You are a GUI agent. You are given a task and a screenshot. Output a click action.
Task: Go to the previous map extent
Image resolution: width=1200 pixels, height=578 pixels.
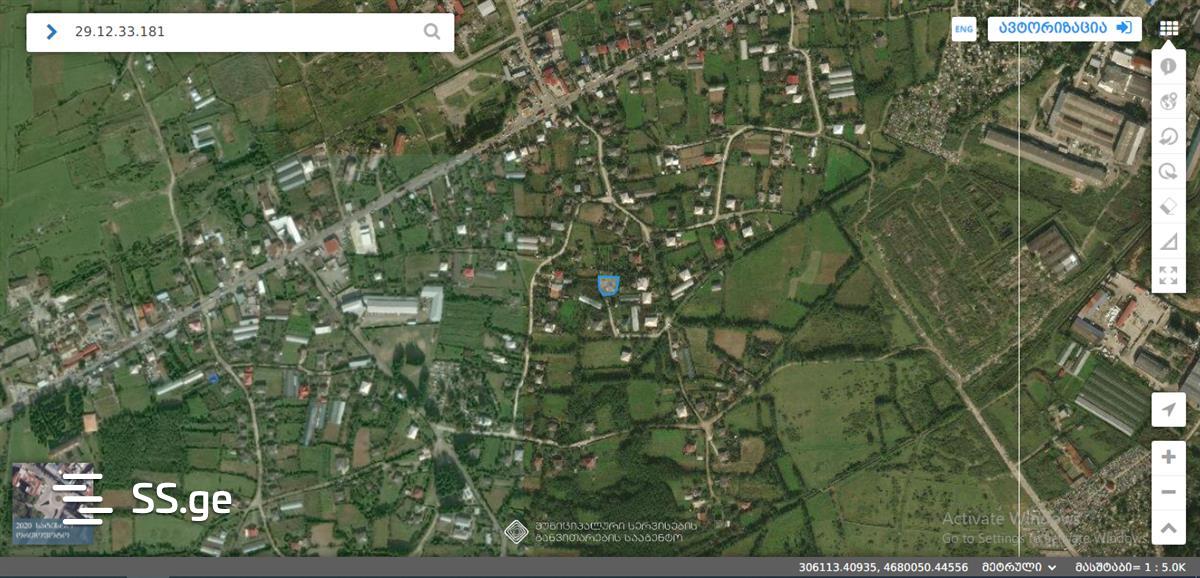[1168, 136]
